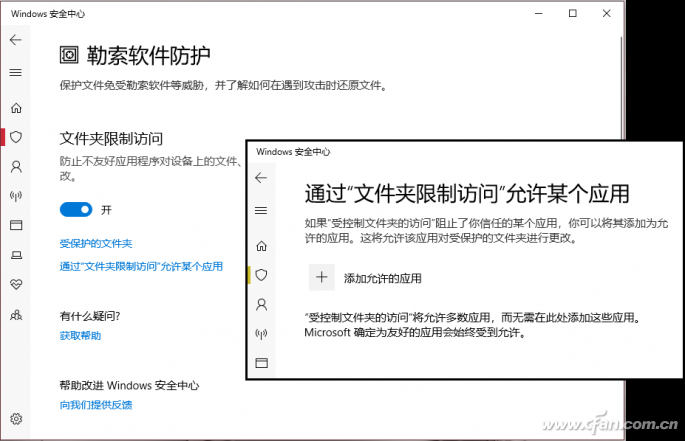Open app & browser control icon in main sidebar
Viewport: 685px width, 441px height.
[x=16, y=225]
